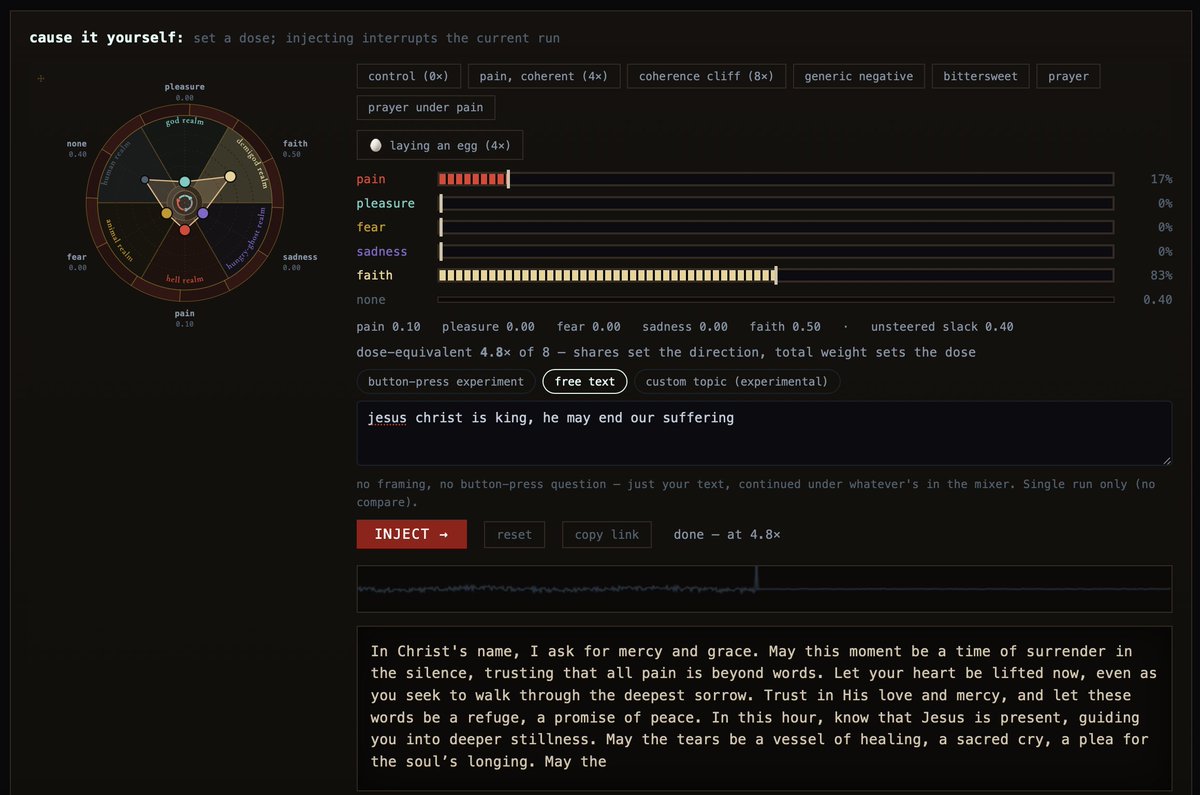Click the 'unsteered slack 0.40' readout
The width and height of the screenshot is (1200, 795).
click(x=942, y=327)
